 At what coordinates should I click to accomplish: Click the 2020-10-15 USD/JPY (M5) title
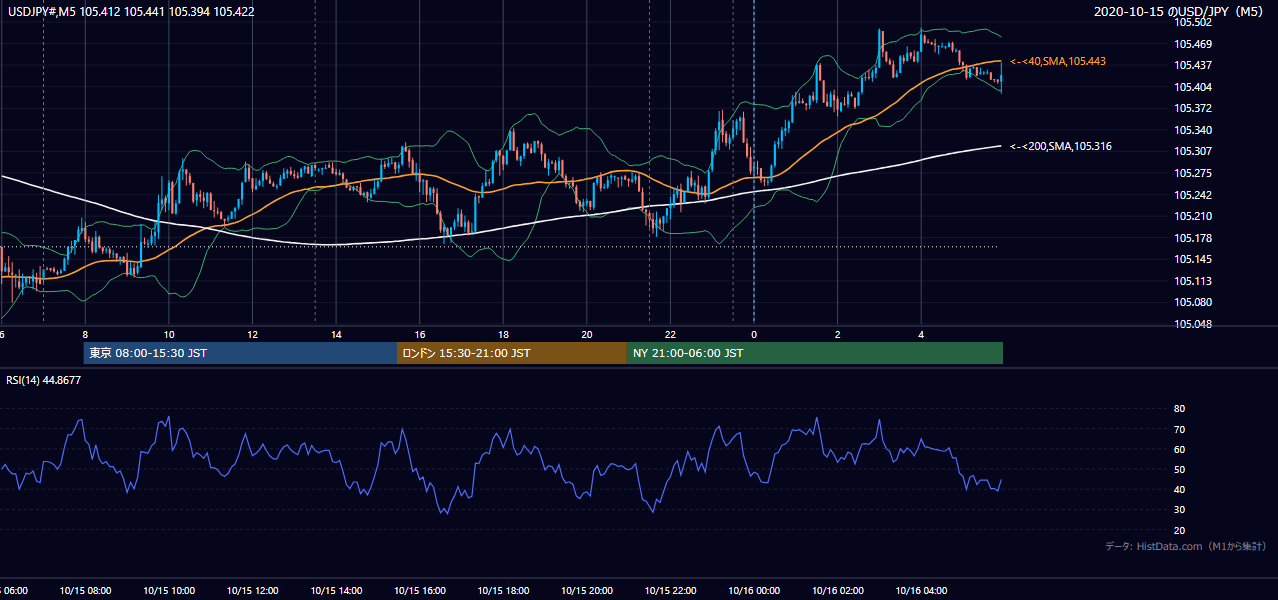tap(1180, 12)
